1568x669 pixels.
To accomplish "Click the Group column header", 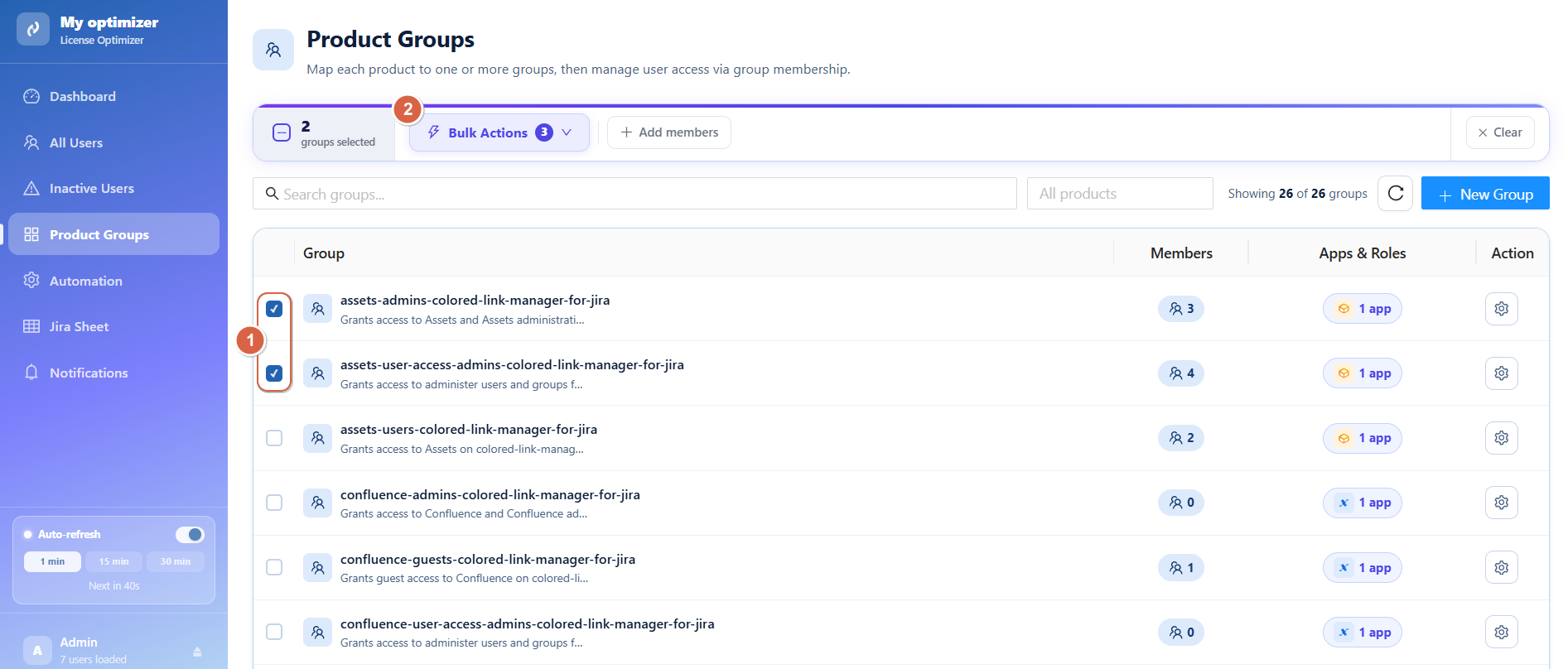I will [324, 253].
